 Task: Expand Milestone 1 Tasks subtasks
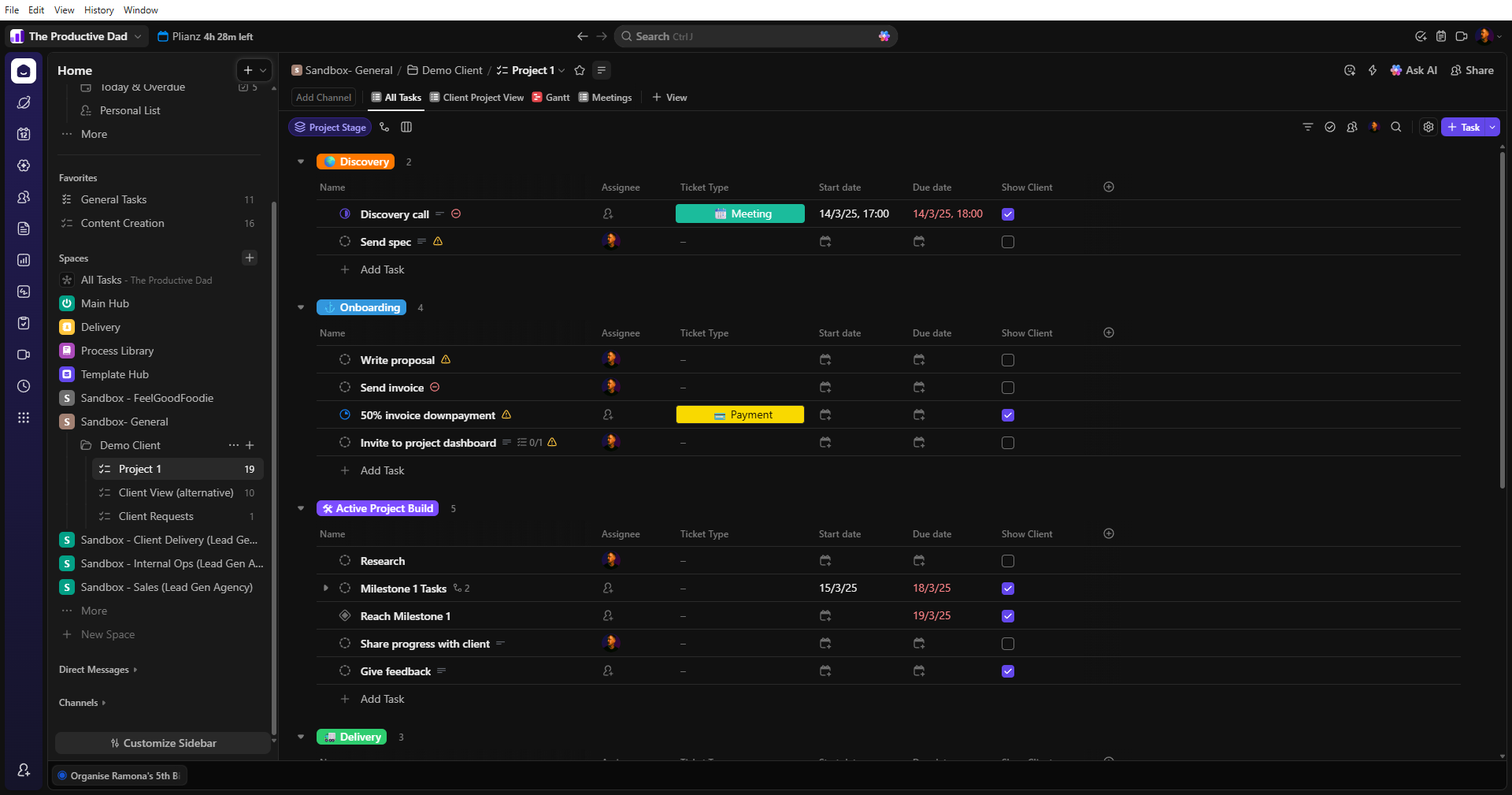[x=326, y=589]
